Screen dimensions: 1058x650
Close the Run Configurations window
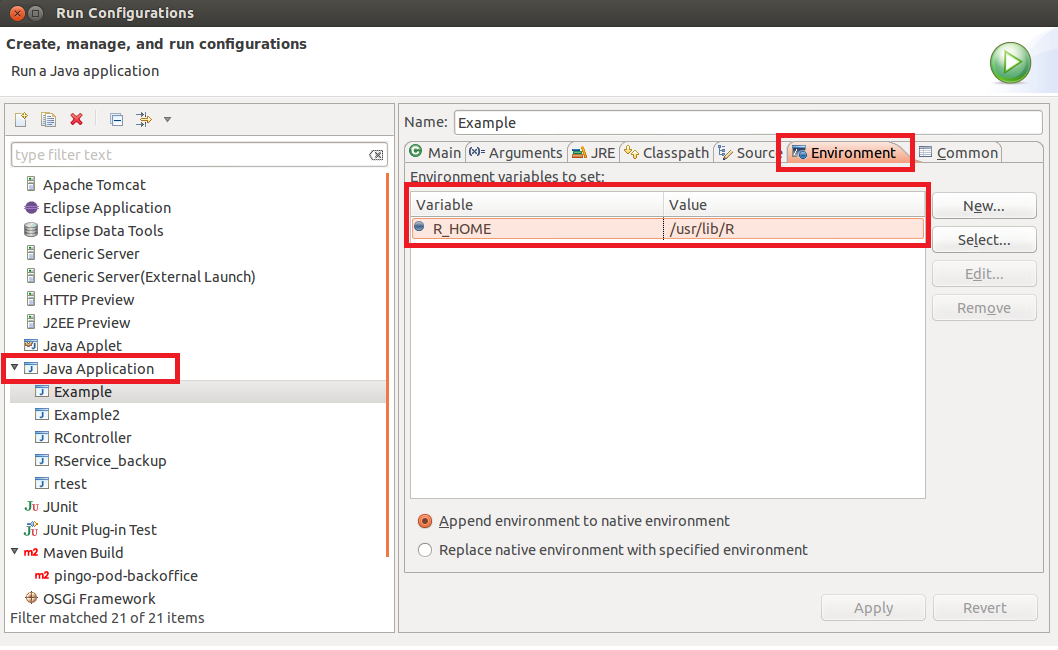[x=18, y=13]
